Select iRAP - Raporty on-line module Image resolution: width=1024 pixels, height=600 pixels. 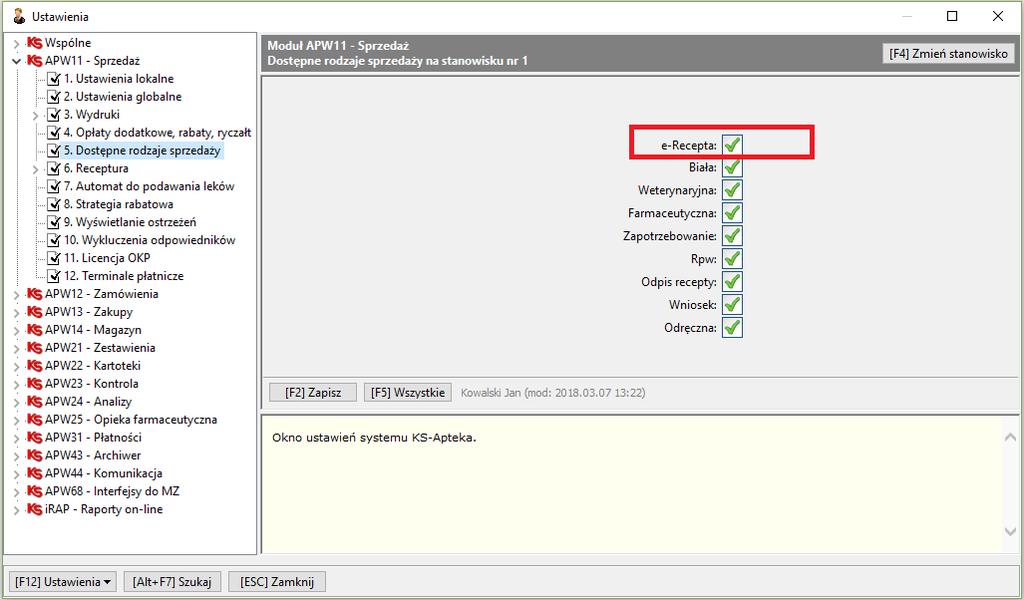click(x=104, y=509)
